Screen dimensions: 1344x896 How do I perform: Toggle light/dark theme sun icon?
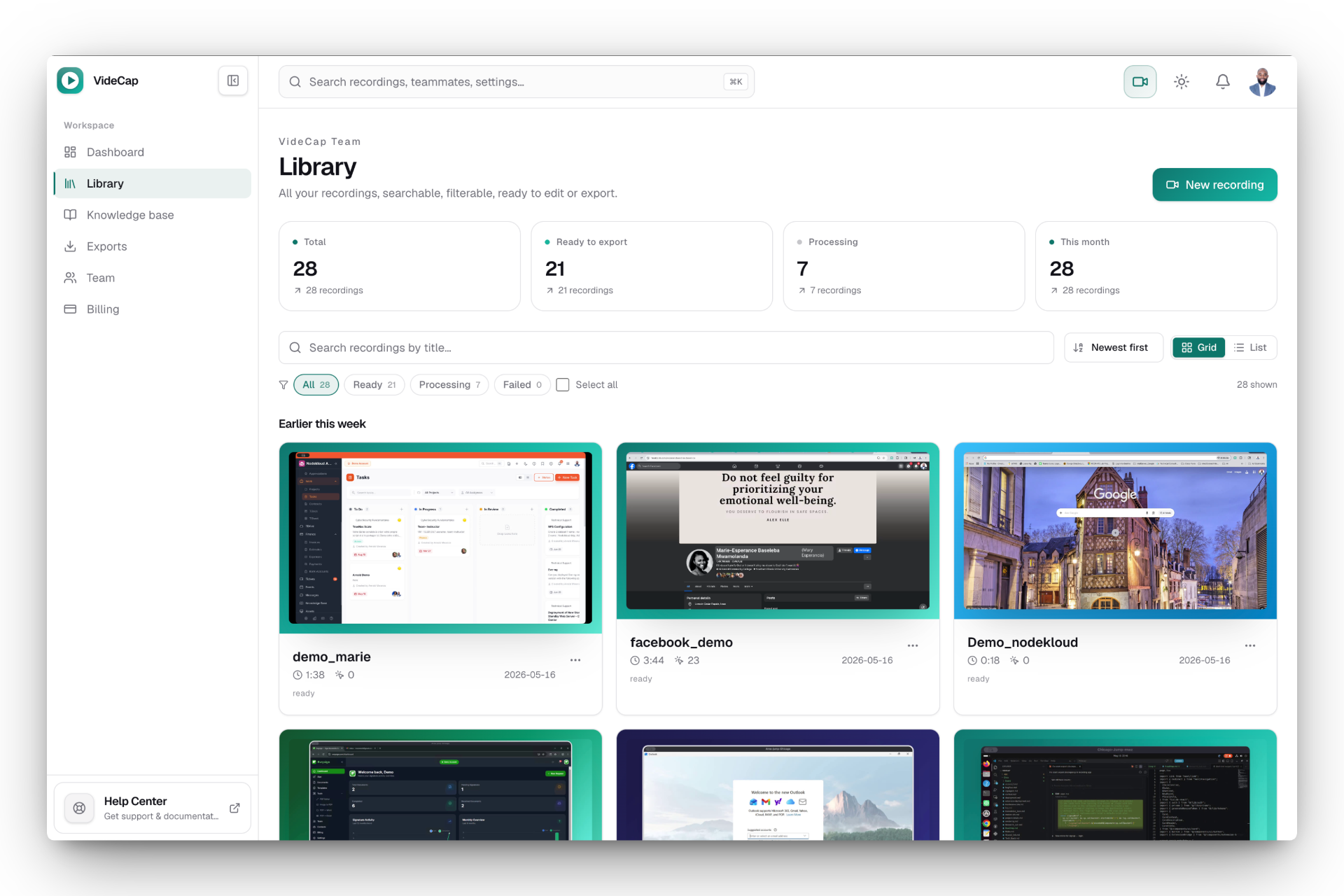pos(1182,82)
